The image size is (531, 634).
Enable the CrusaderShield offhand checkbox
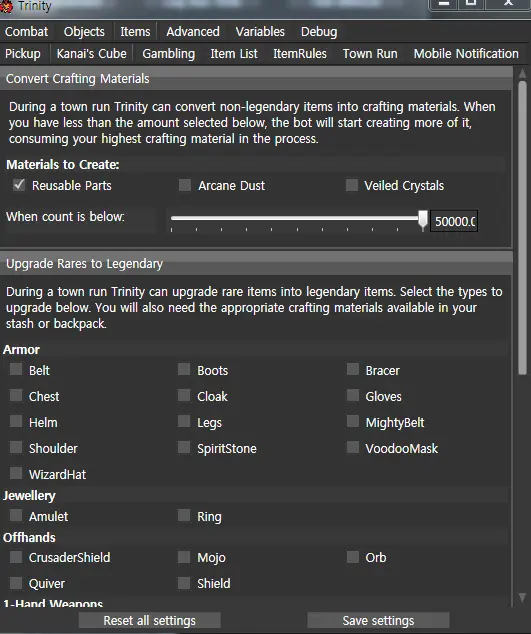click(x=16, y=556)
